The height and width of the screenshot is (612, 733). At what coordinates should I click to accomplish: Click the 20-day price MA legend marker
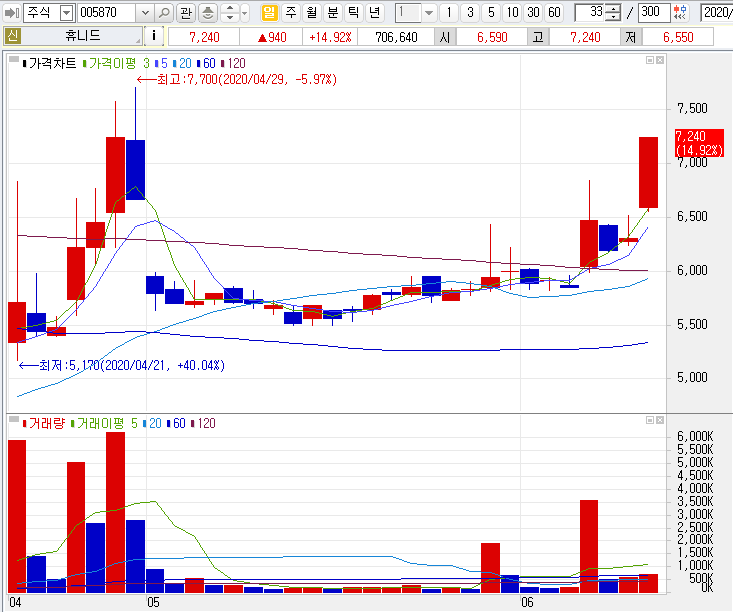click(182, 64)
